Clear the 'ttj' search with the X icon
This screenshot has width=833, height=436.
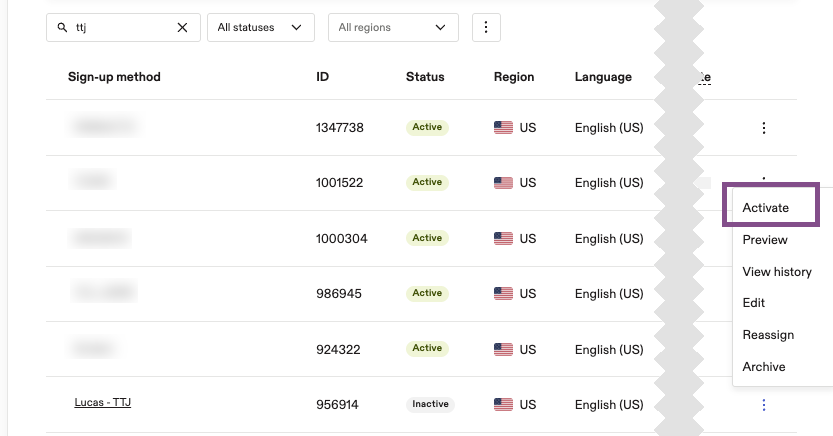[x=182, y=28]
